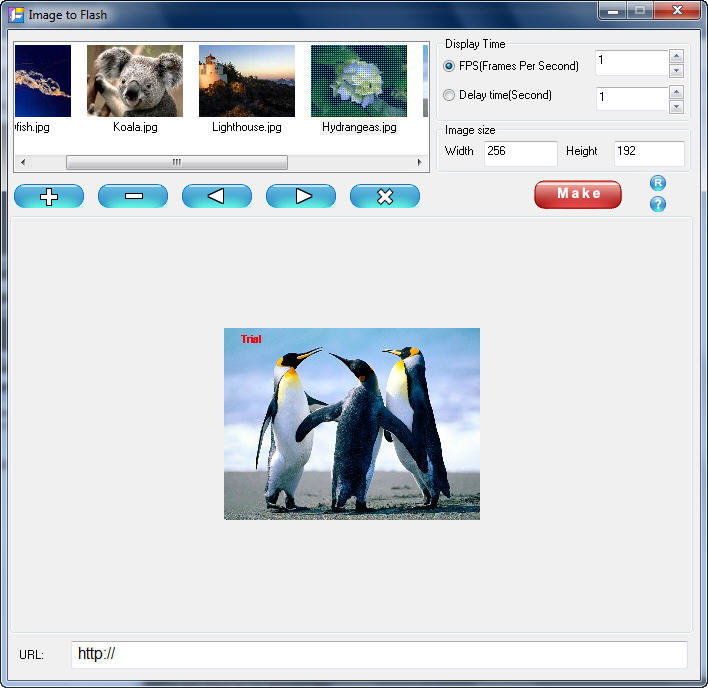
Task: Click the penguins preview image
Action: point(352,424)
